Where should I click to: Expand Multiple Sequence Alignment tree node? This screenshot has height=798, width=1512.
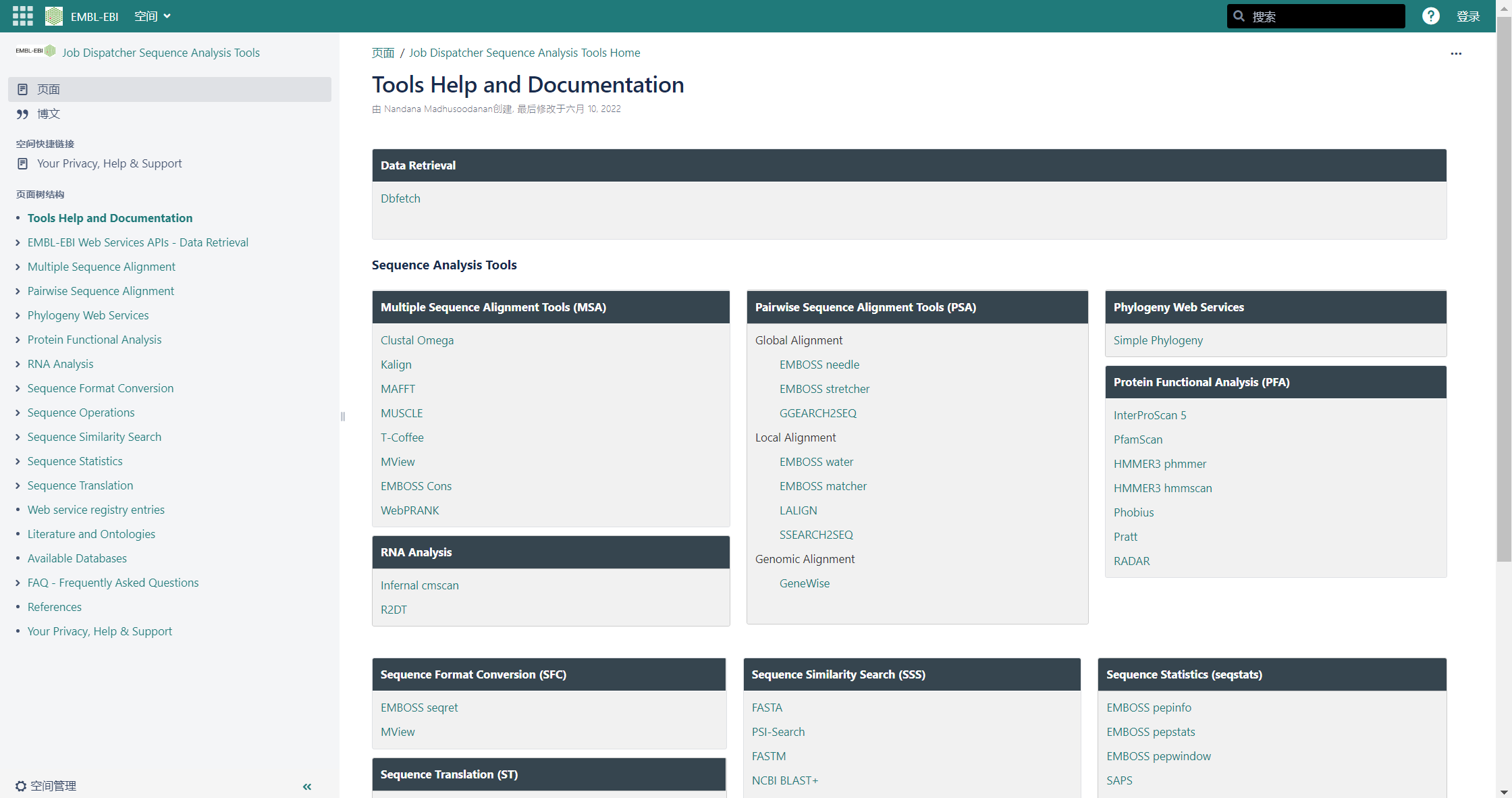[18, 267]
